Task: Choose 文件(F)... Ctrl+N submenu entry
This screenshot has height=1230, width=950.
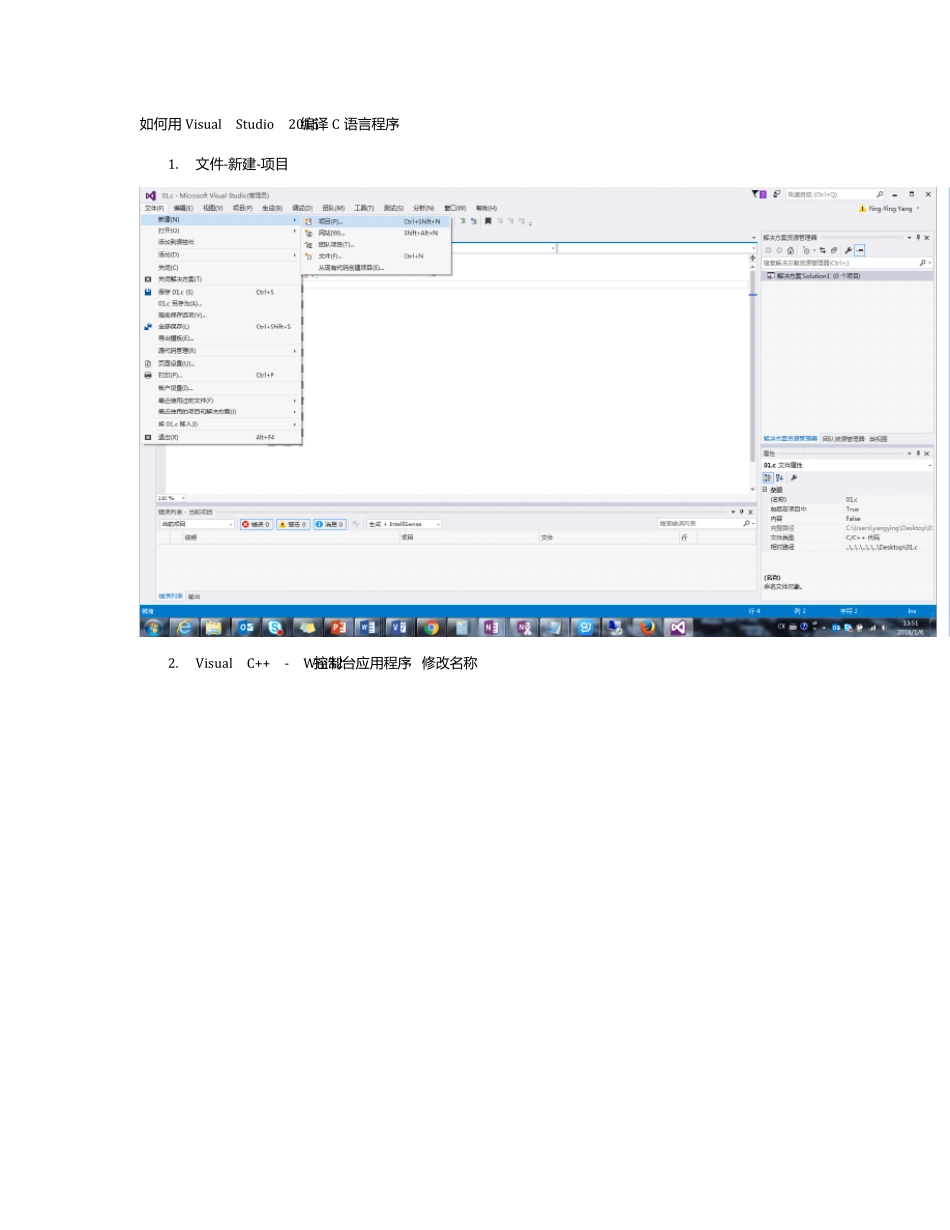Action: click(x=375, y=256)
